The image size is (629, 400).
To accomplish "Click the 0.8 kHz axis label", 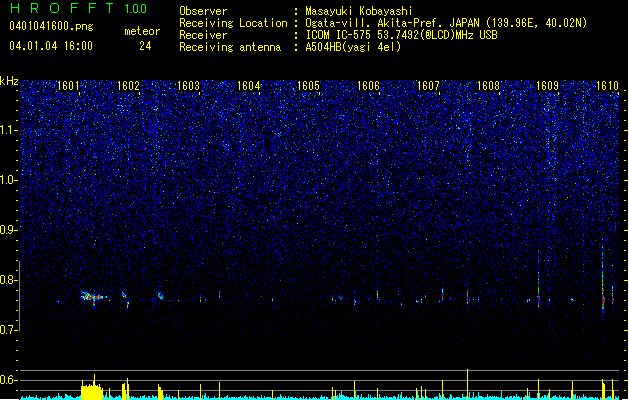I will (x=9, y=280).
